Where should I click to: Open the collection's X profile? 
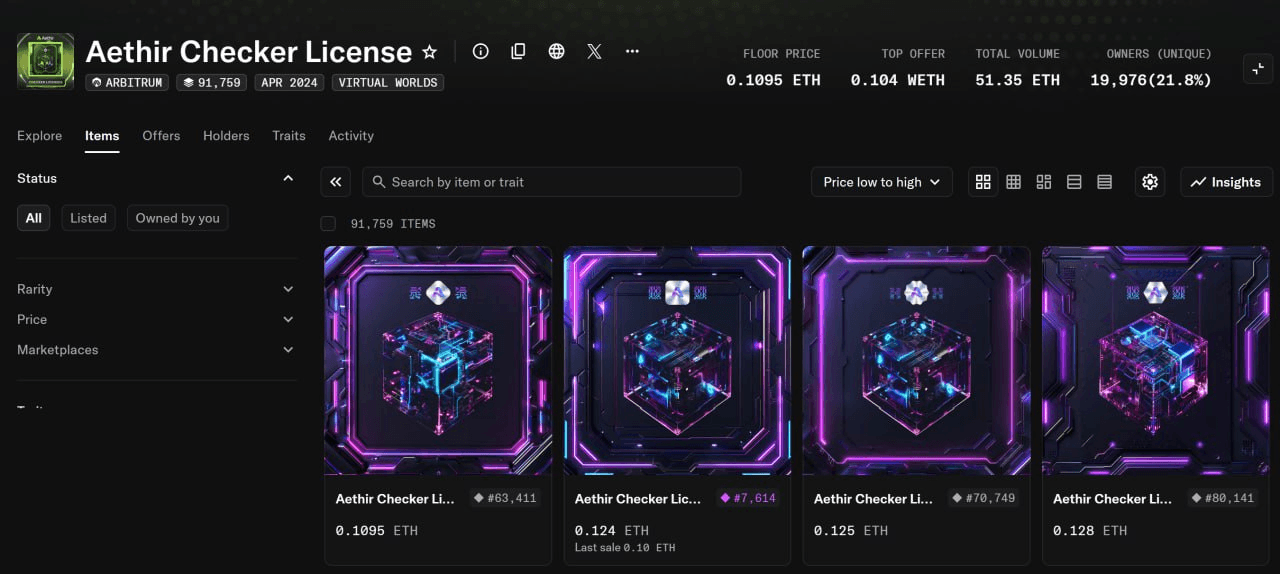point(594,51)
